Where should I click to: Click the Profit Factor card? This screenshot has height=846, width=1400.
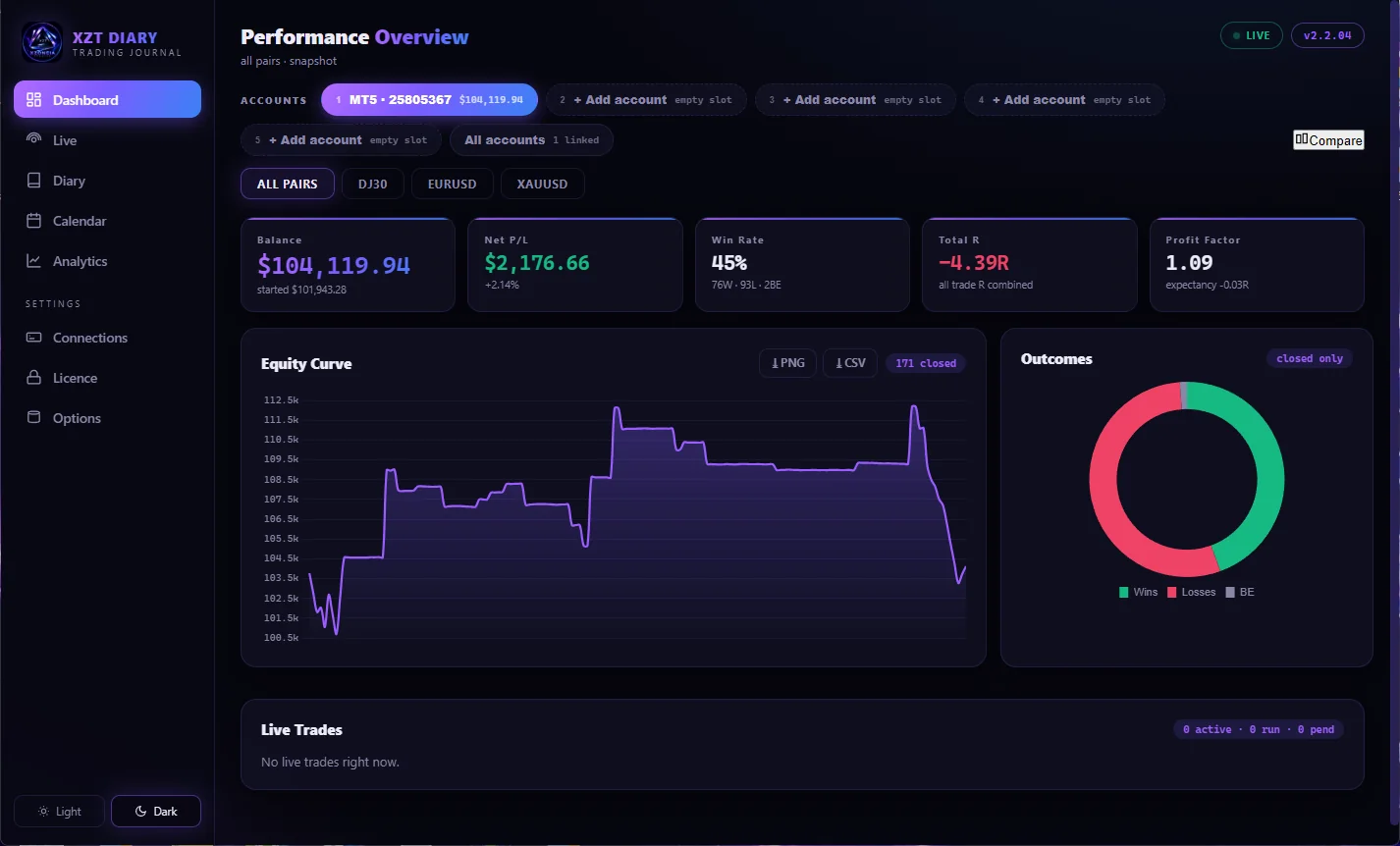(1257, 265)
